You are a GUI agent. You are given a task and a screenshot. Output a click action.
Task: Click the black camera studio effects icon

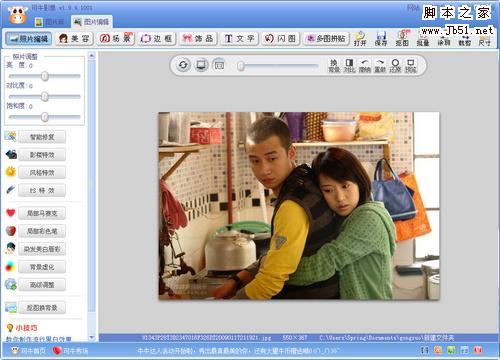pos(11,154)
